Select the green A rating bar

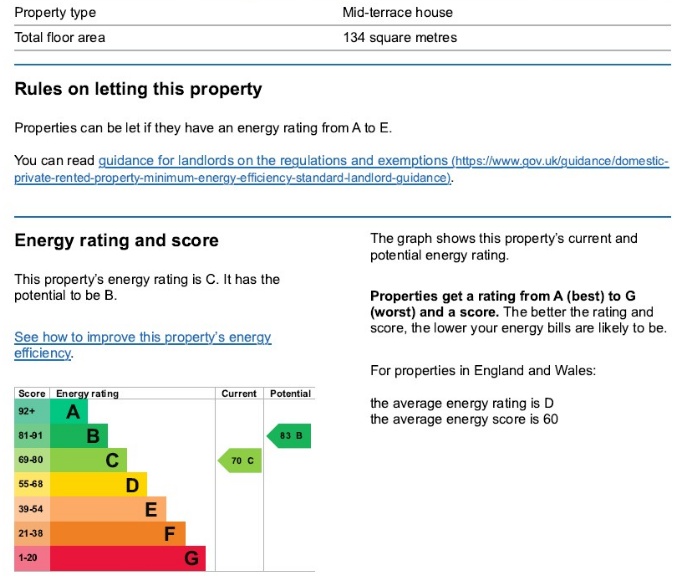point(69,412)
